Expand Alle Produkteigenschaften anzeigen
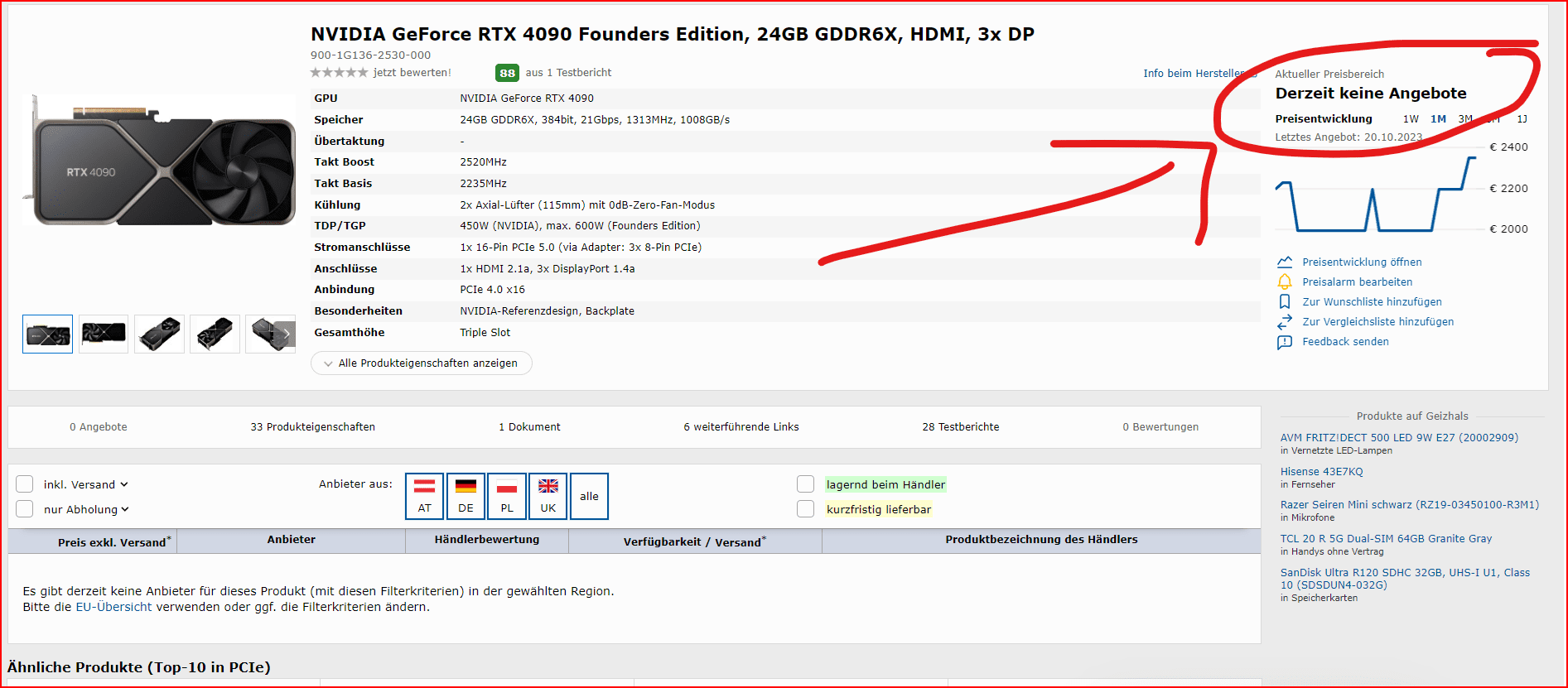The image size is (1568, 688). 421,363
